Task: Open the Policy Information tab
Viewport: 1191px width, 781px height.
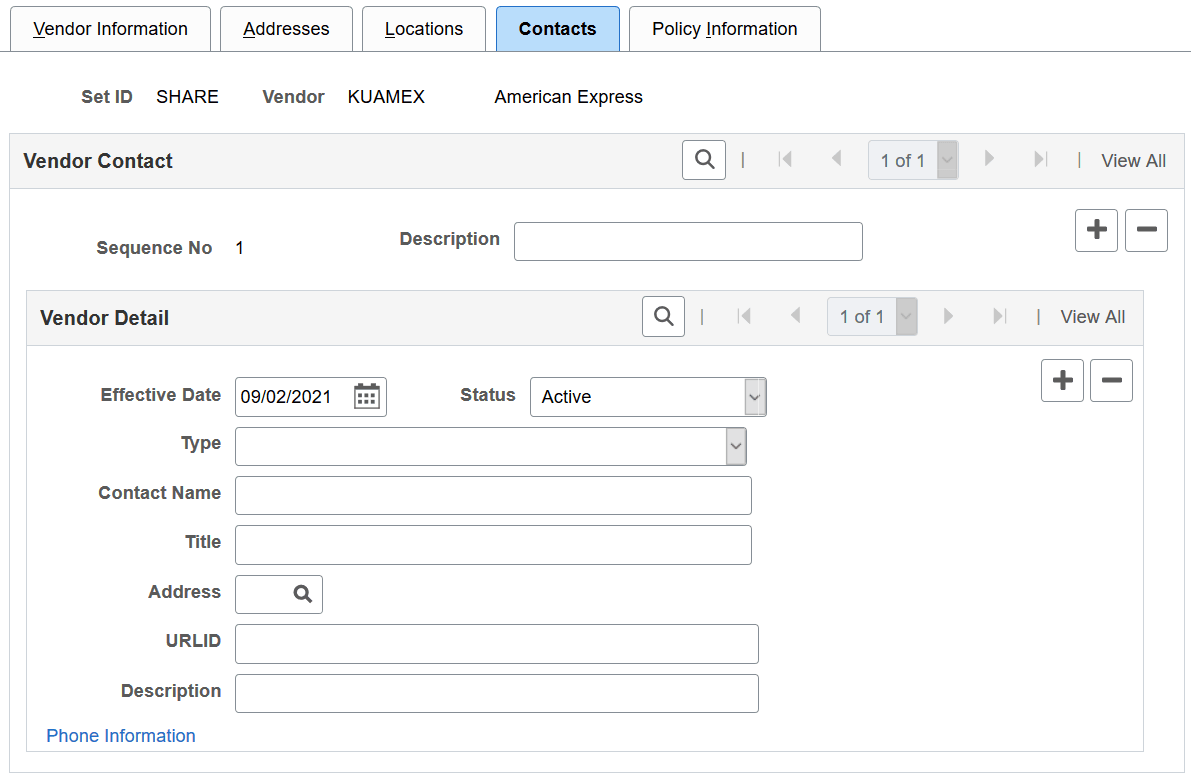Action: [724, 29]
